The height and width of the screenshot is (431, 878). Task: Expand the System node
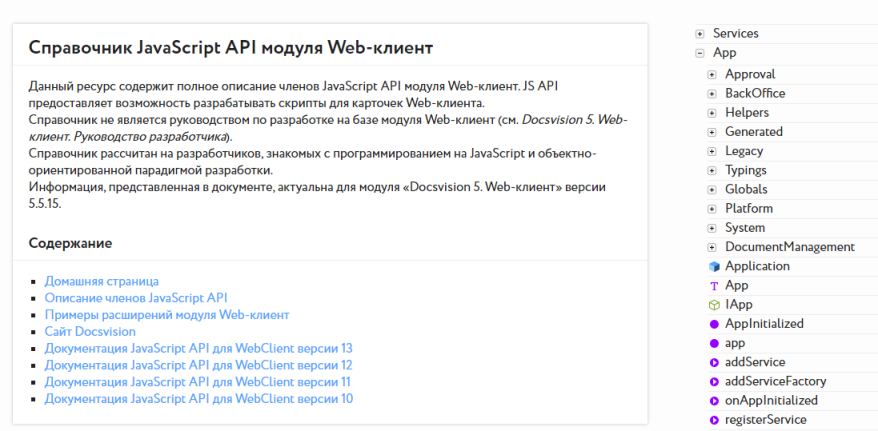712,228
